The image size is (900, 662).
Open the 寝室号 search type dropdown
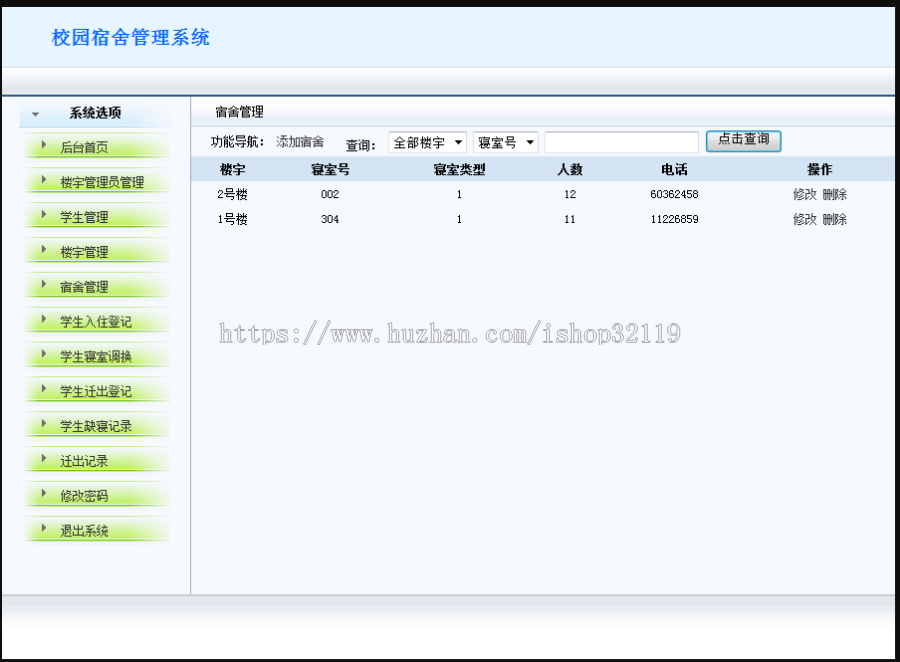[505, 141]
